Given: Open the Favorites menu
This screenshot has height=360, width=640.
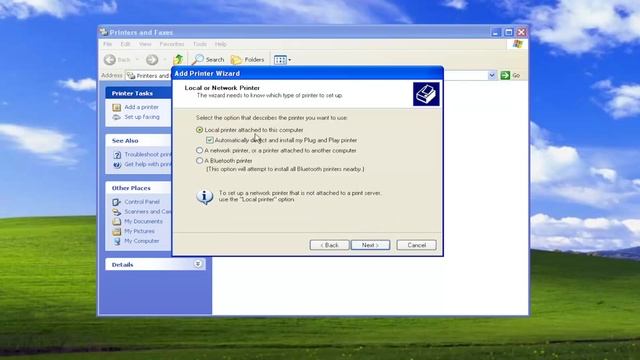Looking at the screenshot, I should [172, 44].
